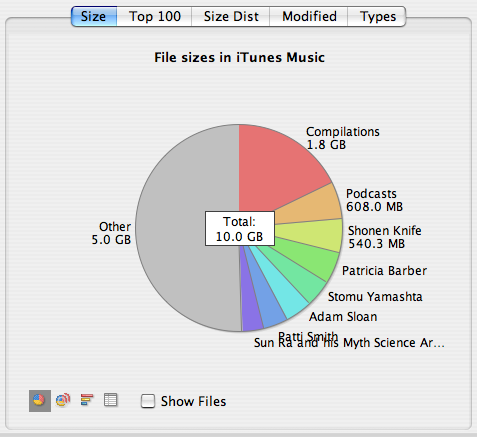Viewport: 477px width, 437px height.
Task: Click the 'Total: 10.0 GB' box
Action: [240, 229]
